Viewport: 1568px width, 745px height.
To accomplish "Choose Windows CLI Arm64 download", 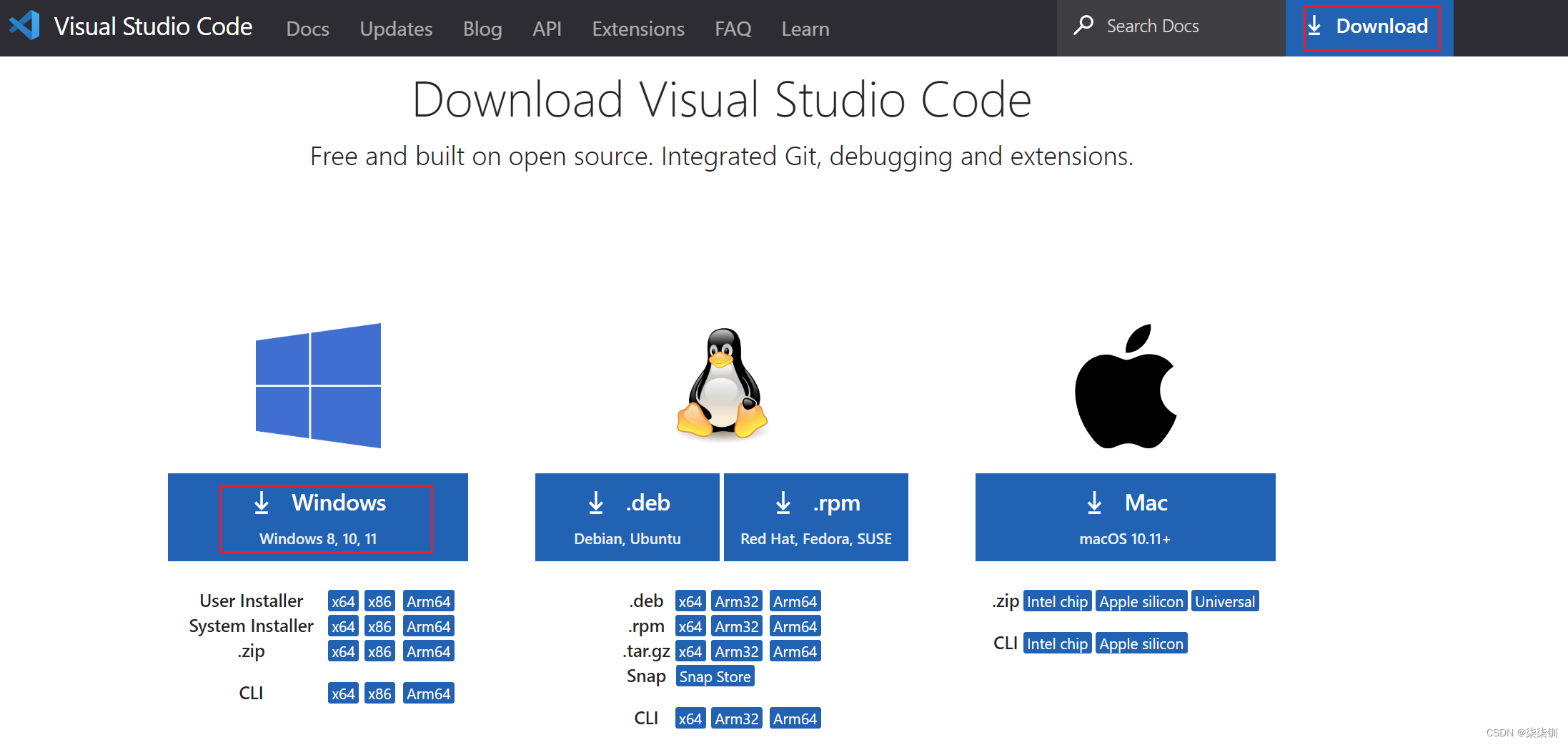I will point(429,694).
